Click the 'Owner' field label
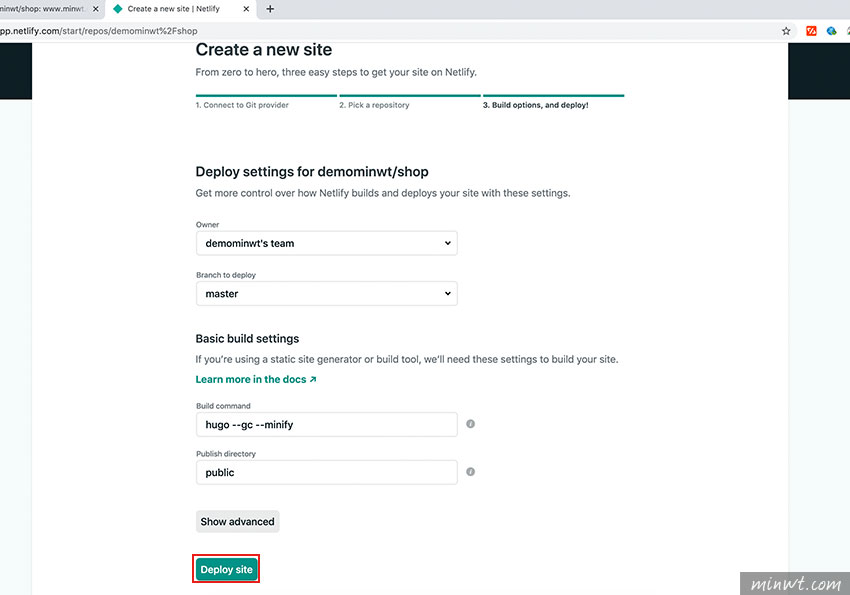 coord(208,224)
